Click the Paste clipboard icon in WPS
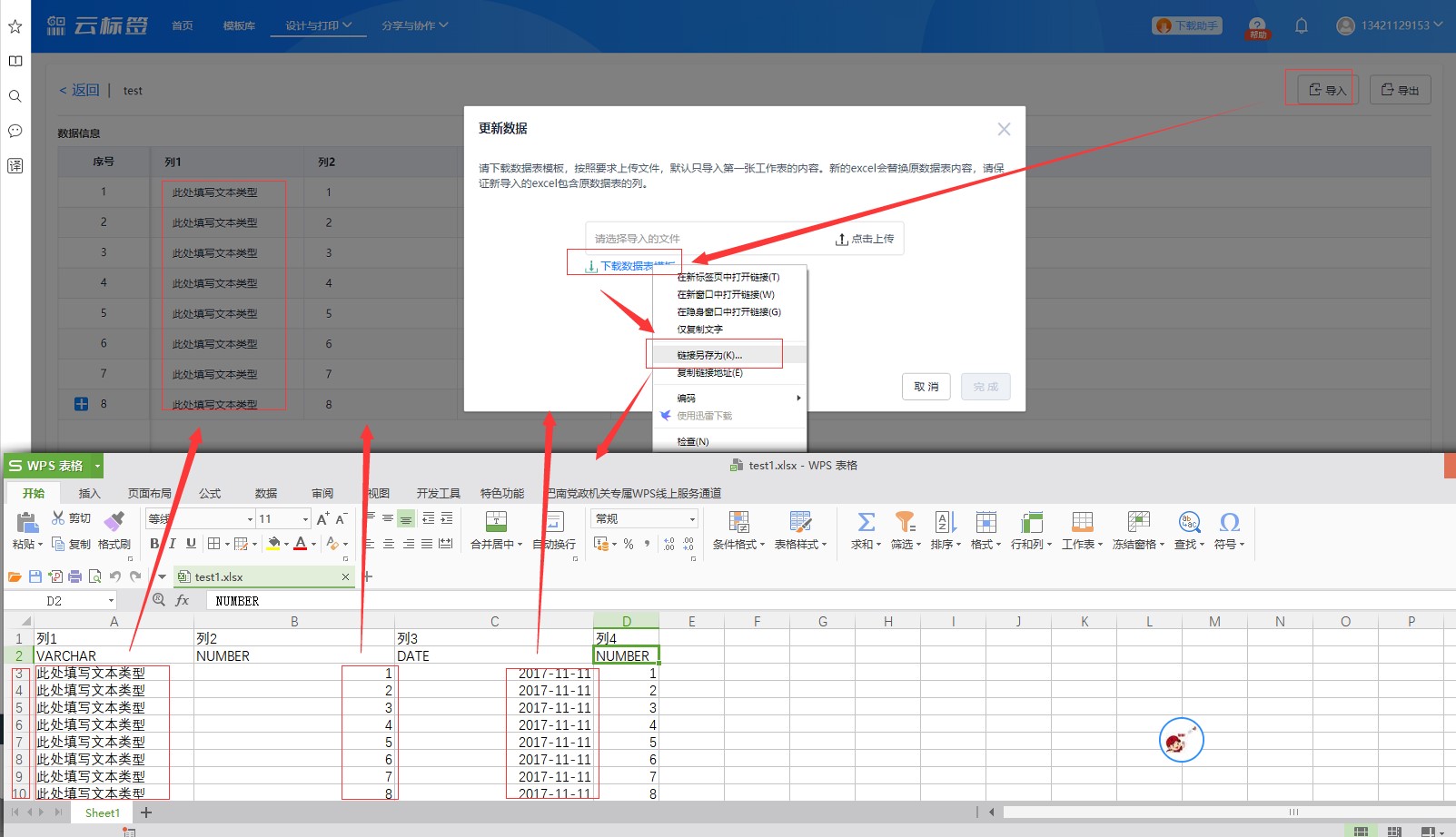This screenshot has height=837, width=1456. pyautogui.click(x=27, y=521)
